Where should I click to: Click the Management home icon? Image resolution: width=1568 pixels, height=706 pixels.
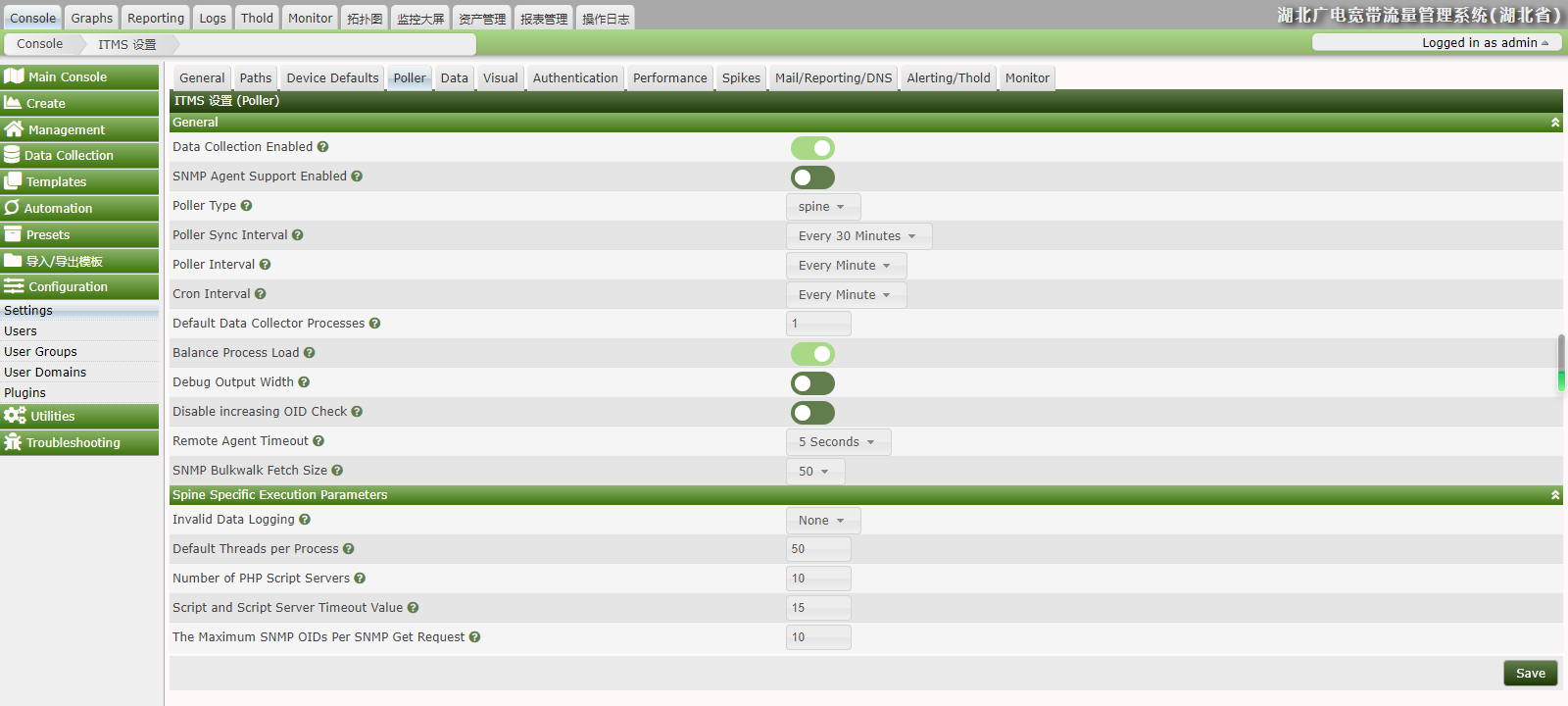pos(14,129)
